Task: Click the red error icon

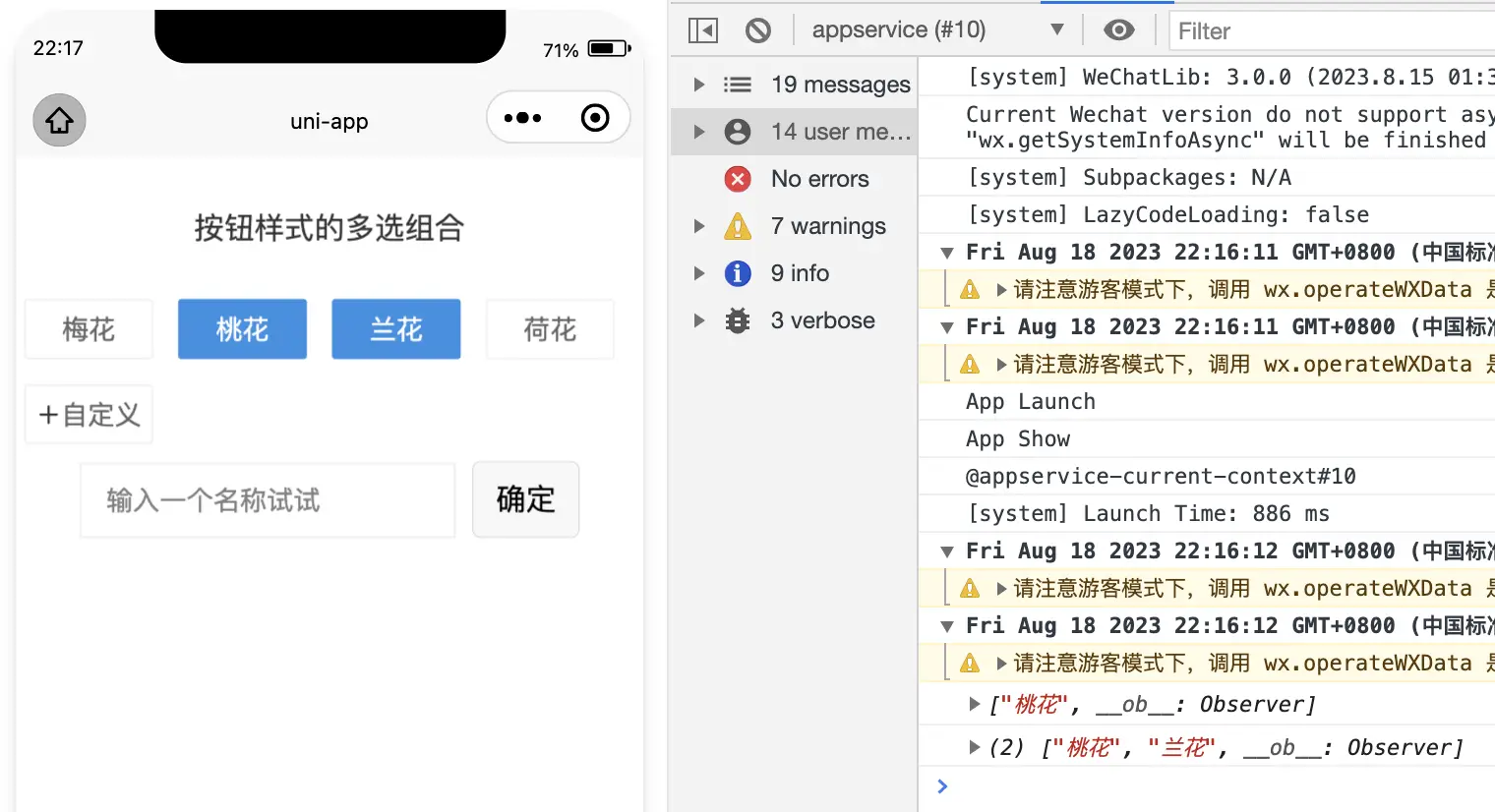Action: point(738,179)
